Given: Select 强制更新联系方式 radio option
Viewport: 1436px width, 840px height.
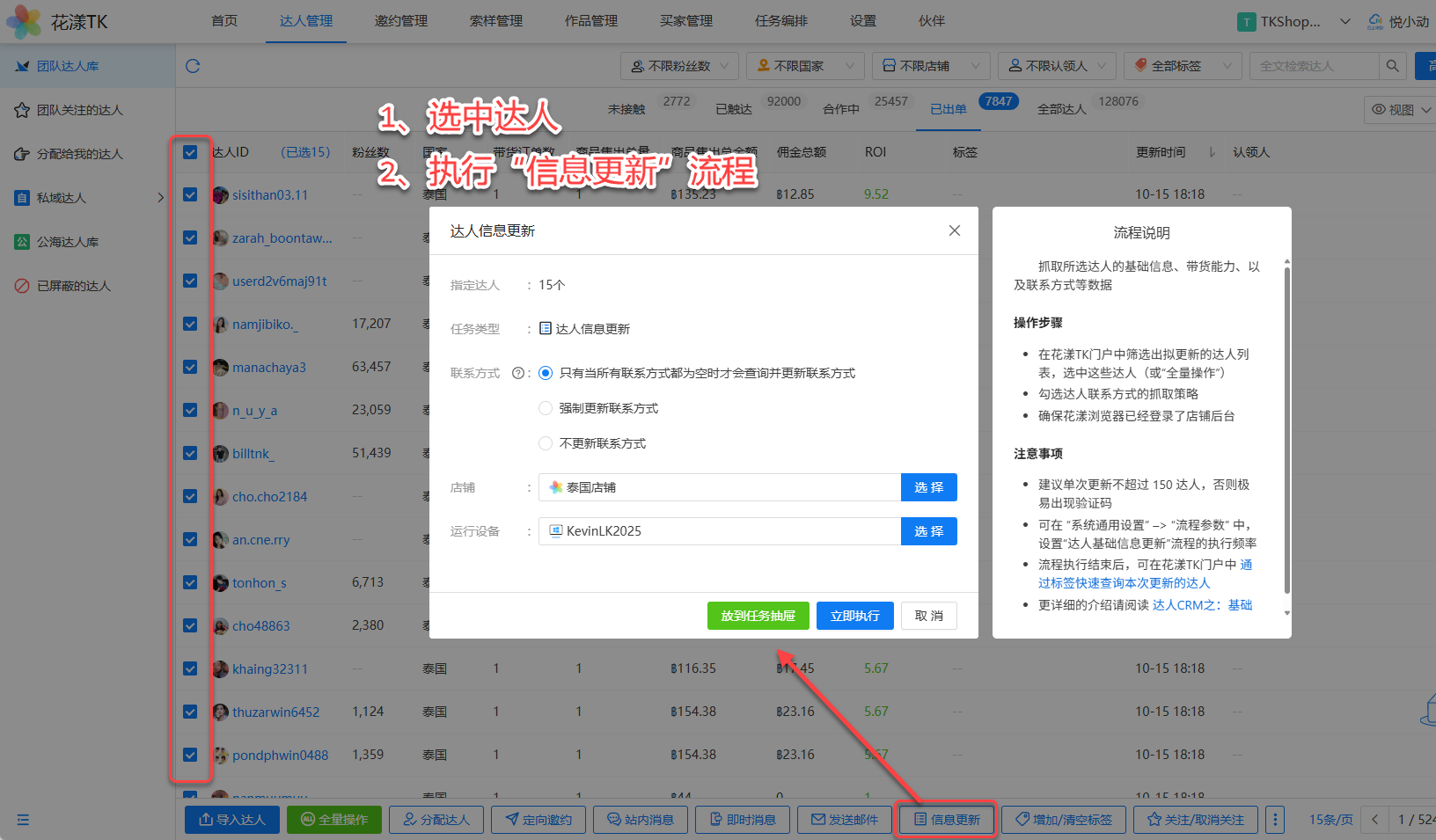Looking at the screenshot, I should click(546, 408).
